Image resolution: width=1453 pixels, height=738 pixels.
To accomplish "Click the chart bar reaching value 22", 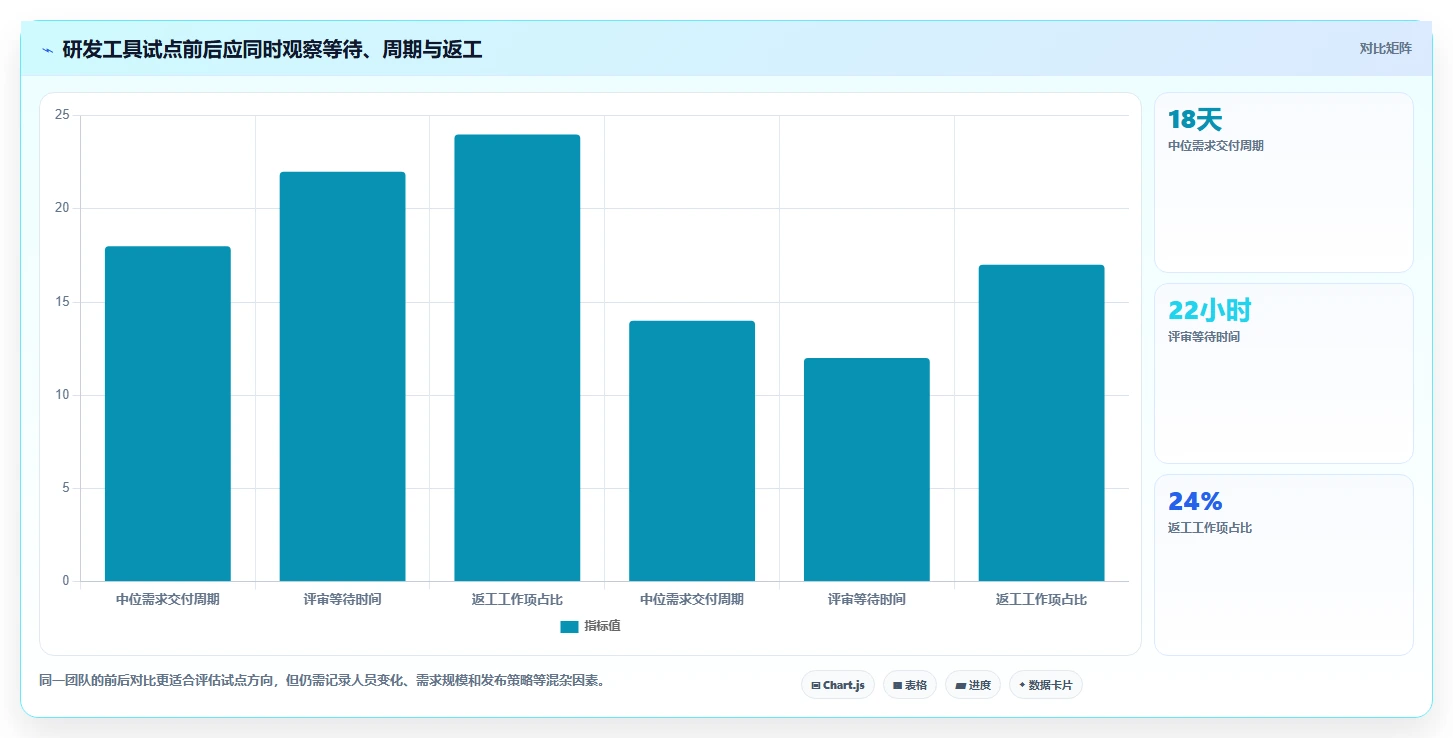I will pyautogui.click(x=342, y=376).
